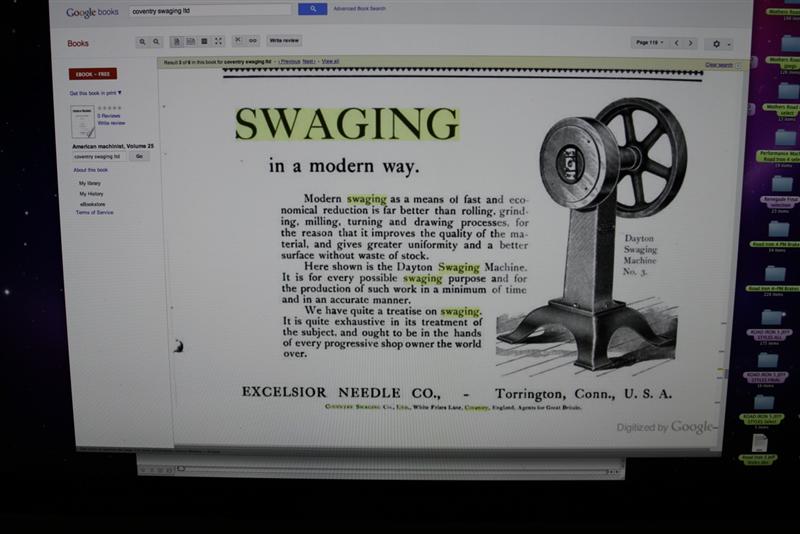Zoom in using the first magnifier icon

[x=142, y=42]
